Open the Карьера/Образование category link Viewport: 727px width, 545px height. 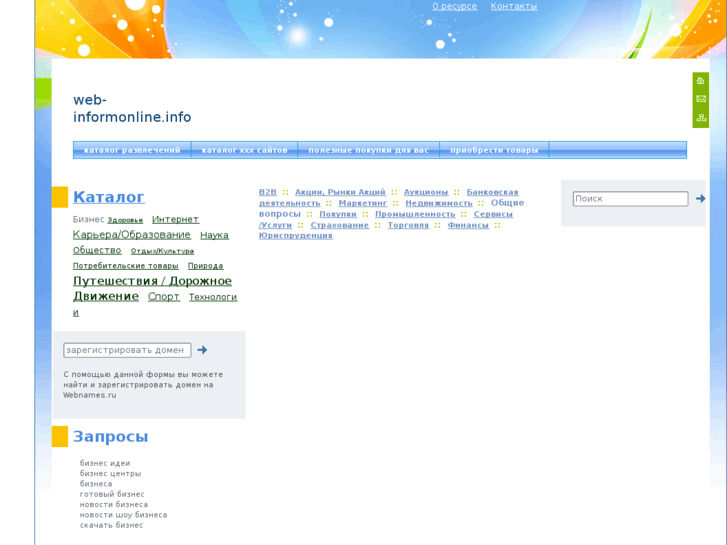(x=132, y=235)
